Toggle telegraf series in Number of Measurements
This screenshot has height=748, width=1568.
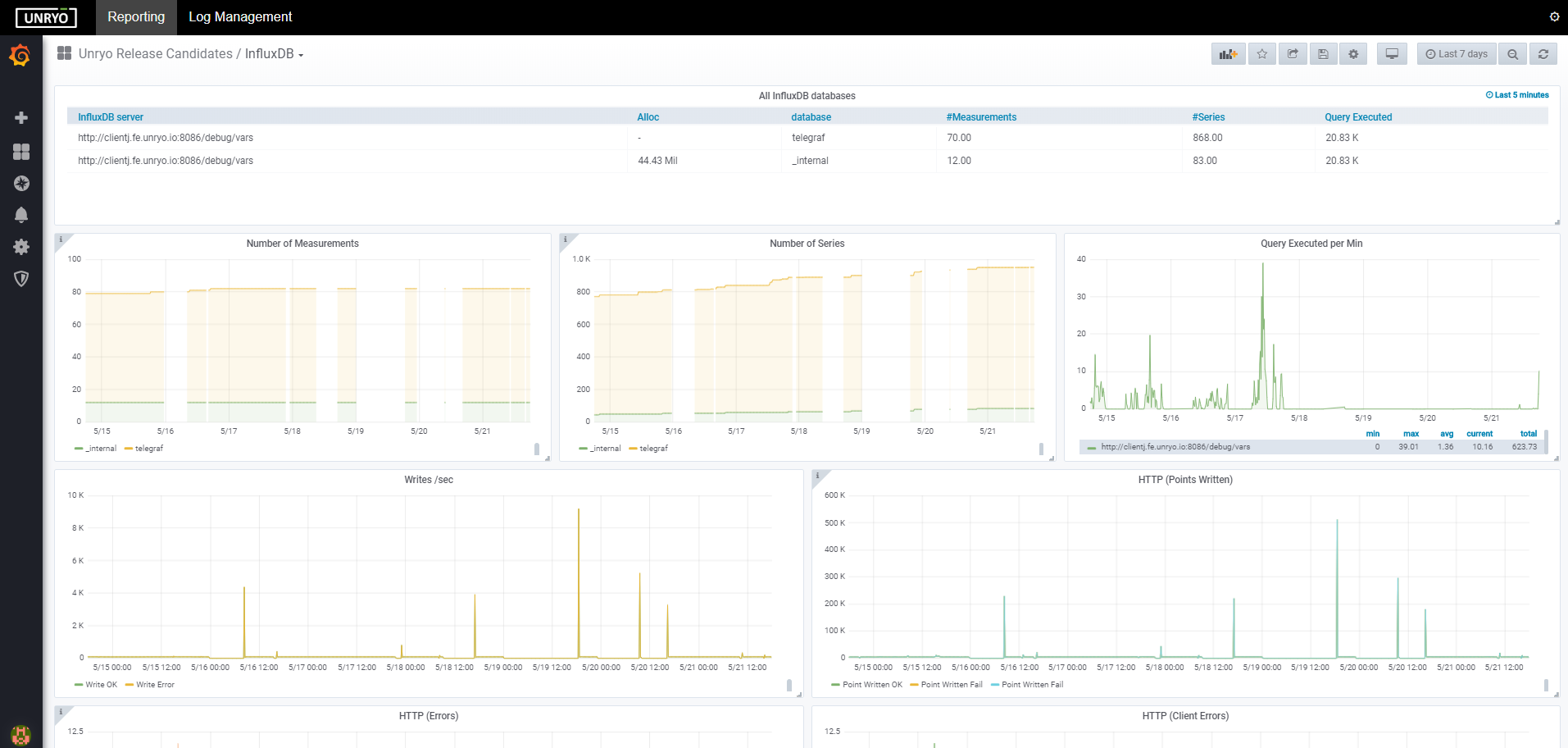click(x=149, y=449)
